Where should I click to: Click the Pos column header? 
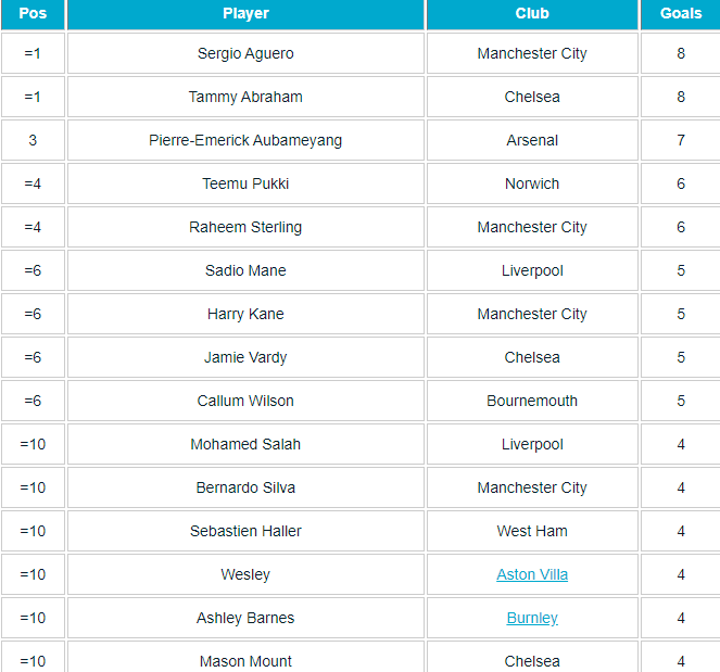pos(33,14)
